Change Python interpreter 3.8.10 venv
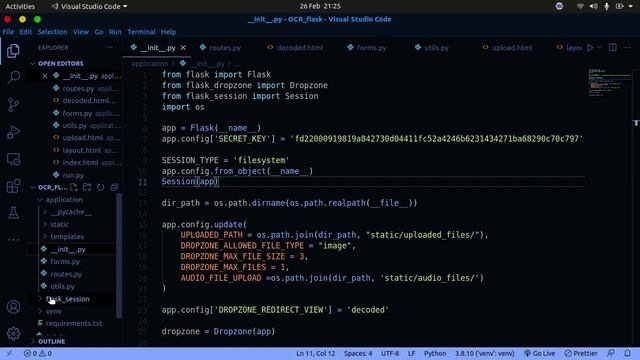This screenshot has width=640, height=360. click(x=485, y=353)
